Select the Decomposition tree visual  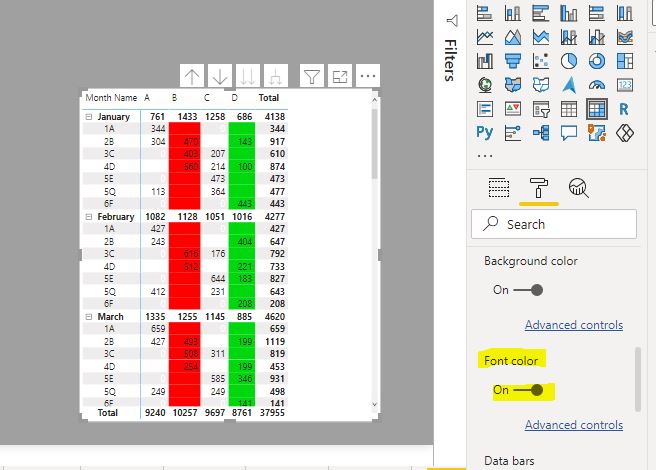click(541, 133)
